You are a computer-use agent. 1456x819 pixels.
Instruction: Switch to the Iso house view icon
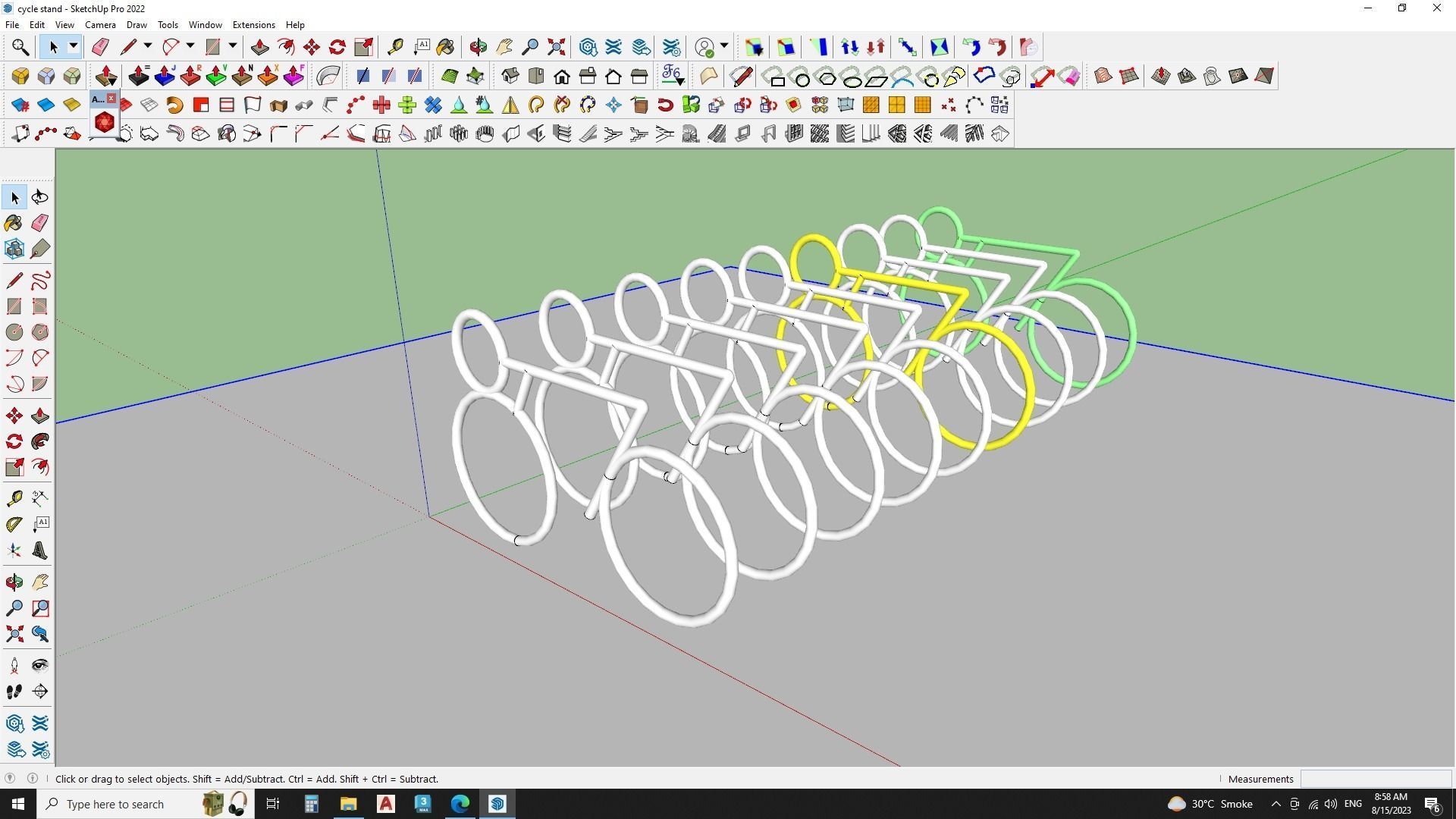510,76
